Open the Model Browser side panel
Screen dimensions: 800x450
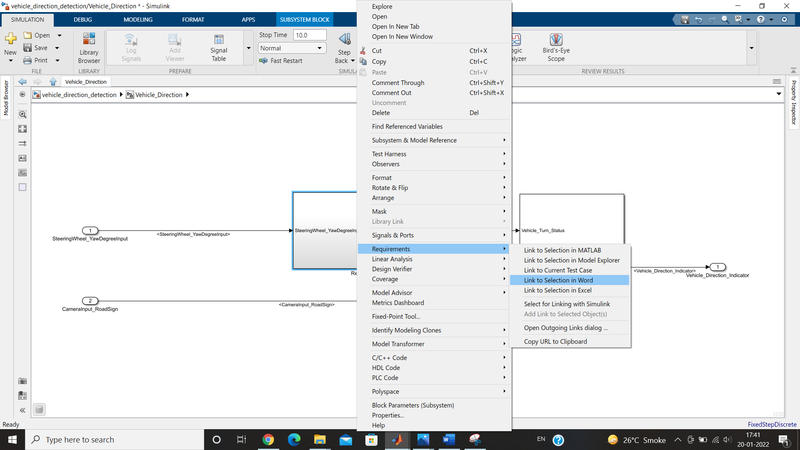pyautogui.click(x=6, y=98)
